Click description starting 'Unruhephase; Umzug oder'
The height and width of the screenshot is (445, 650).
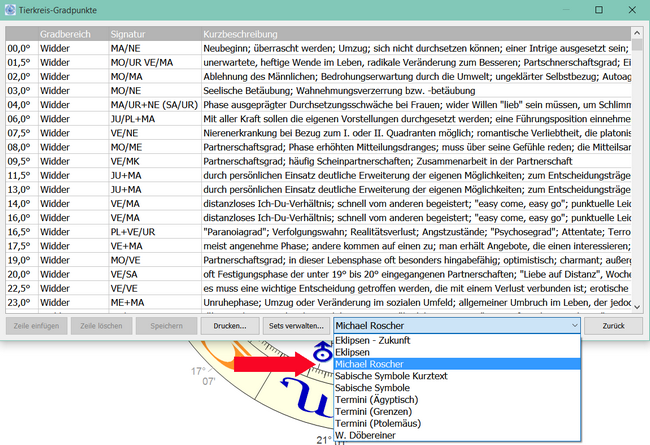click(x=416, y=302)
